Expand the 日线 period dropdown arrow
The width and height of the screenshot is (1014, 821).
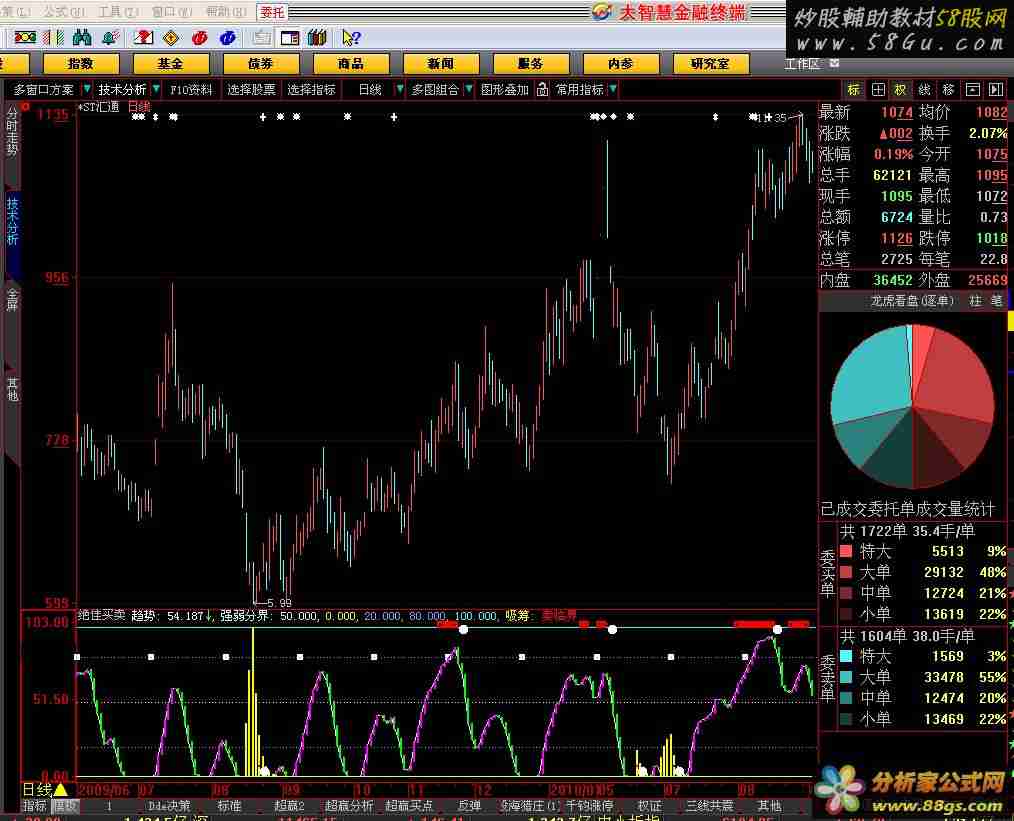(x=400, y=89)
